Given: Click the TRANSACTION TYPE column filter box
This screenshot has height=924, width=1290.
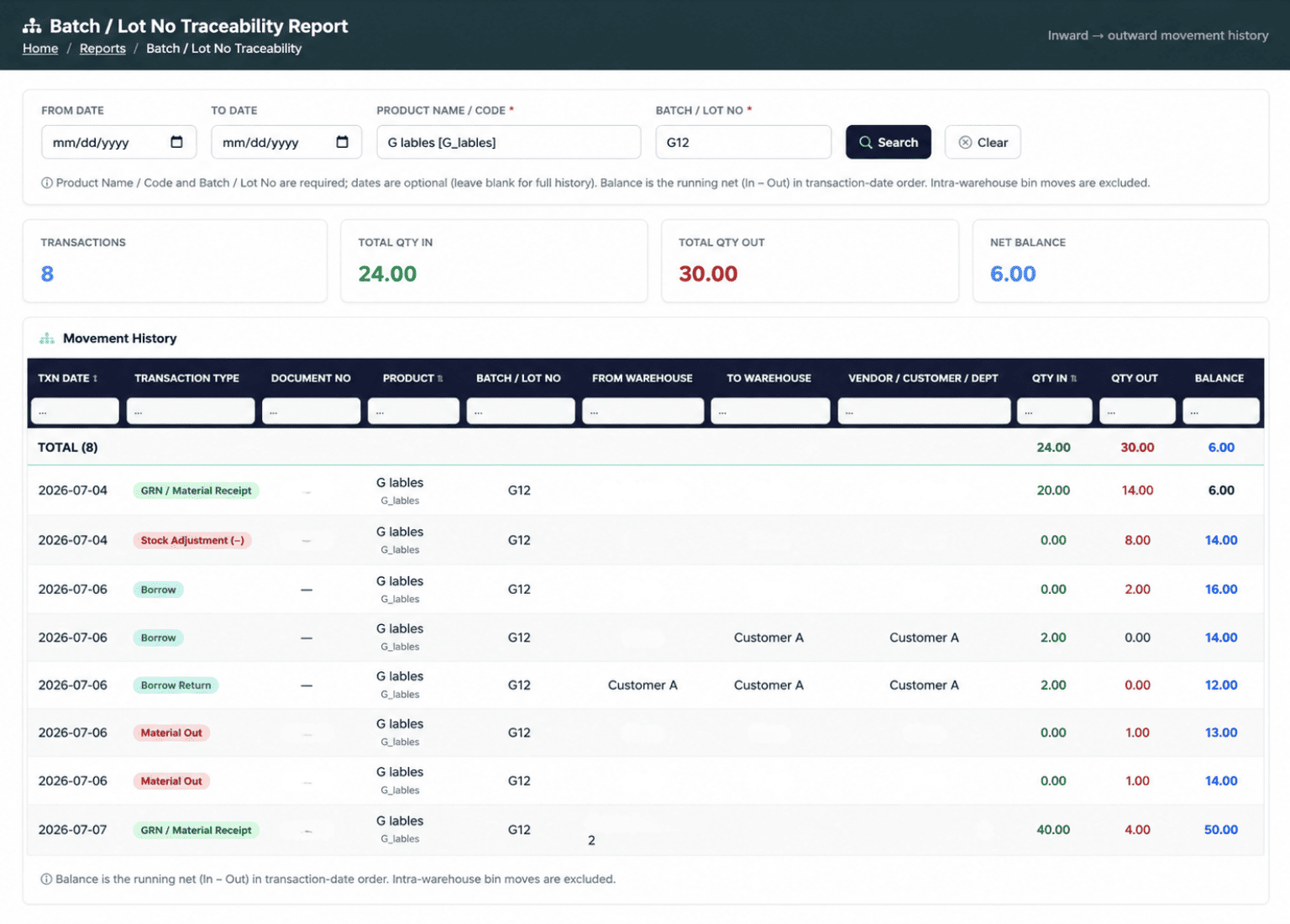Looking at the screenshot, I should point(191,412).
